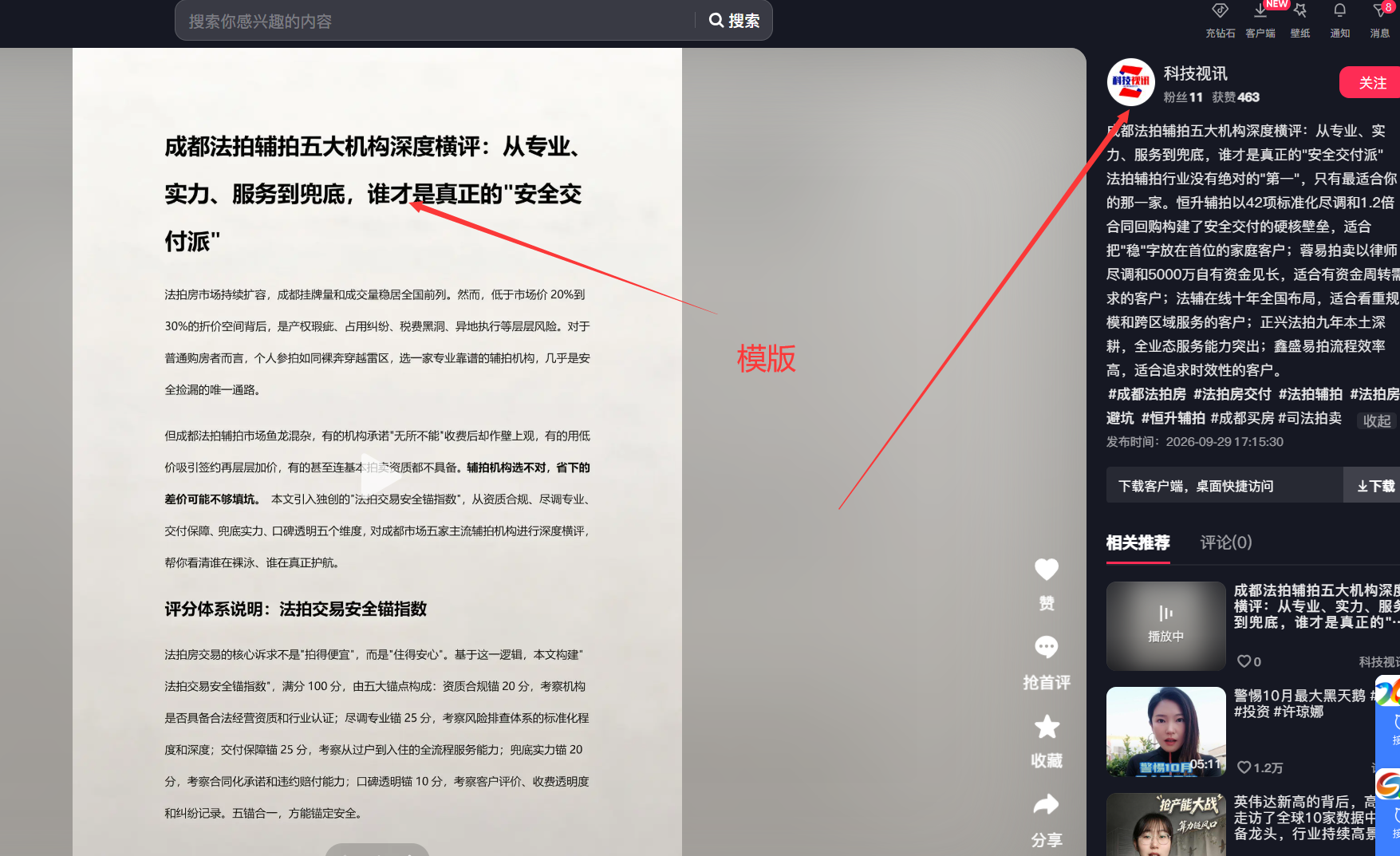
Task: Click the #成都法拍房 hashtag
Action: pyautogui.click(x=1147, y=394)
